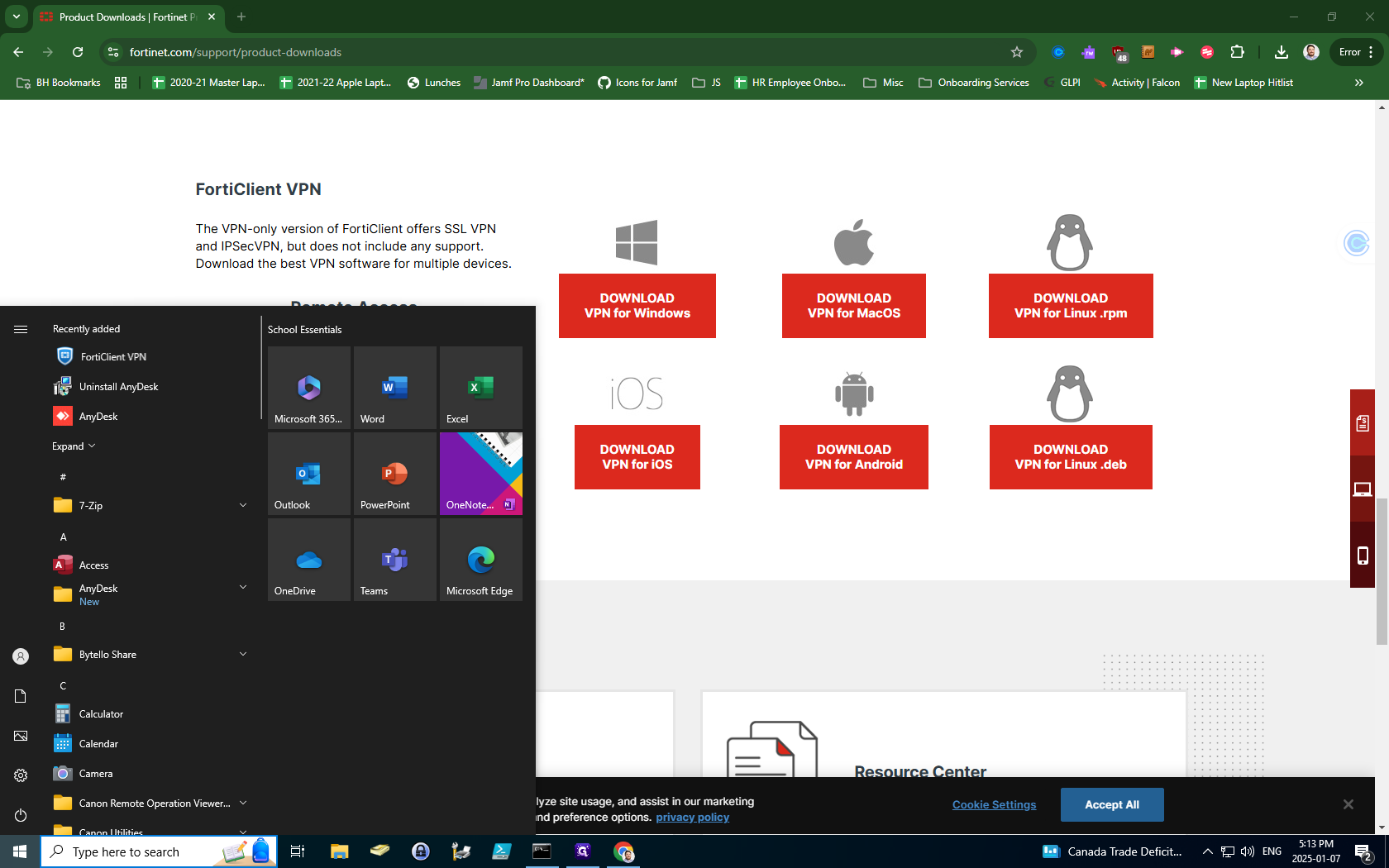This screenshot has width=1389, height=868.
Task: Open the Lunches bookmark
Action: [x=434, y=83]
